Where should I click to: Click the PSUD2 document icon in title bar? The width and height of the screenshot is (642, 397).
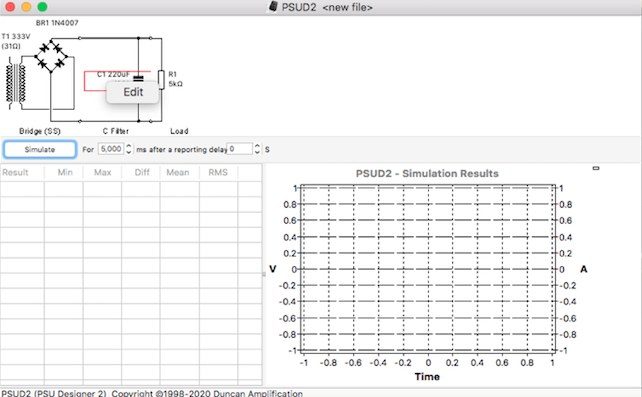(x=273, y=7)
